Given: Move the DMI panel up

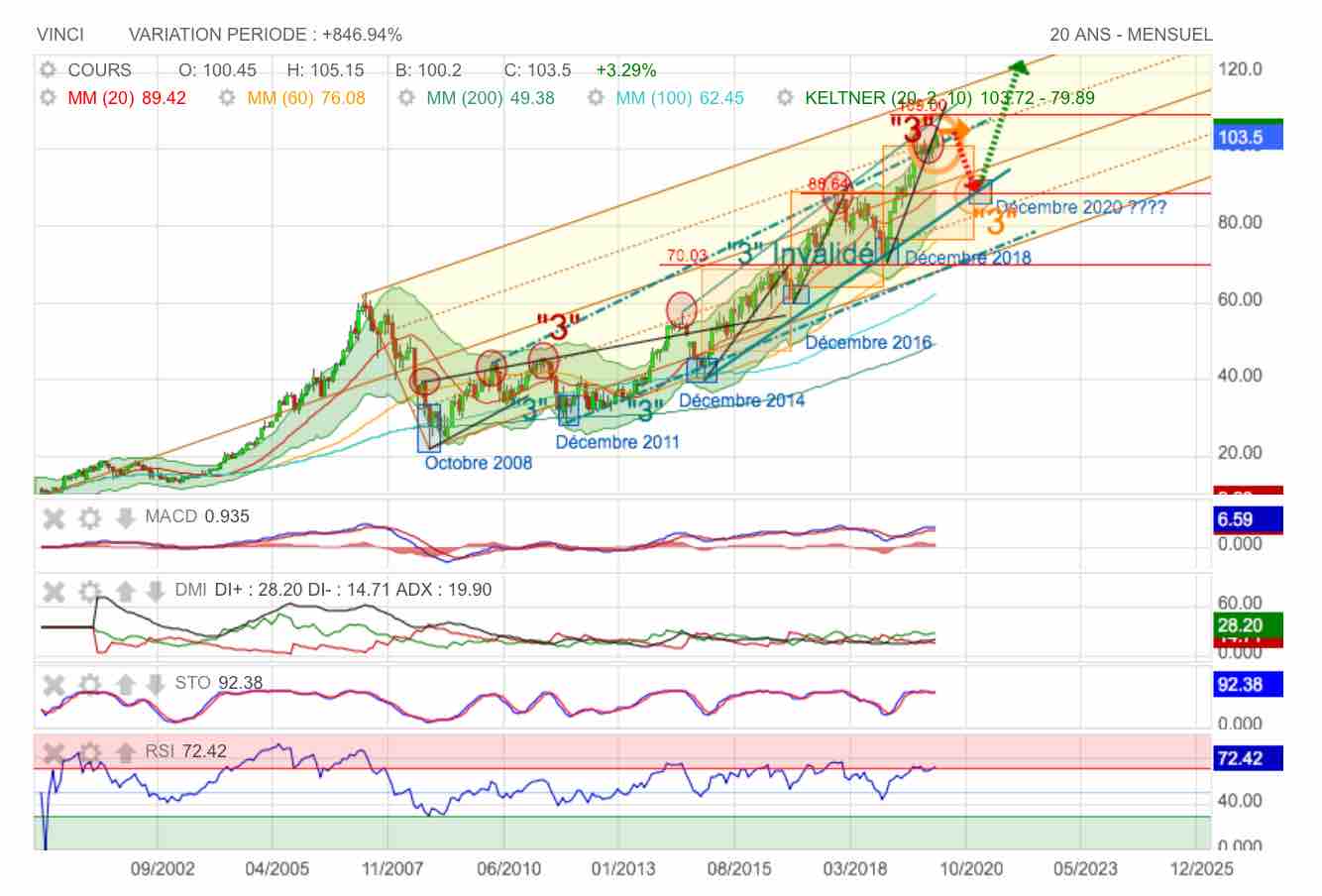Looking at the screenshot, I should tap(125, 591).
